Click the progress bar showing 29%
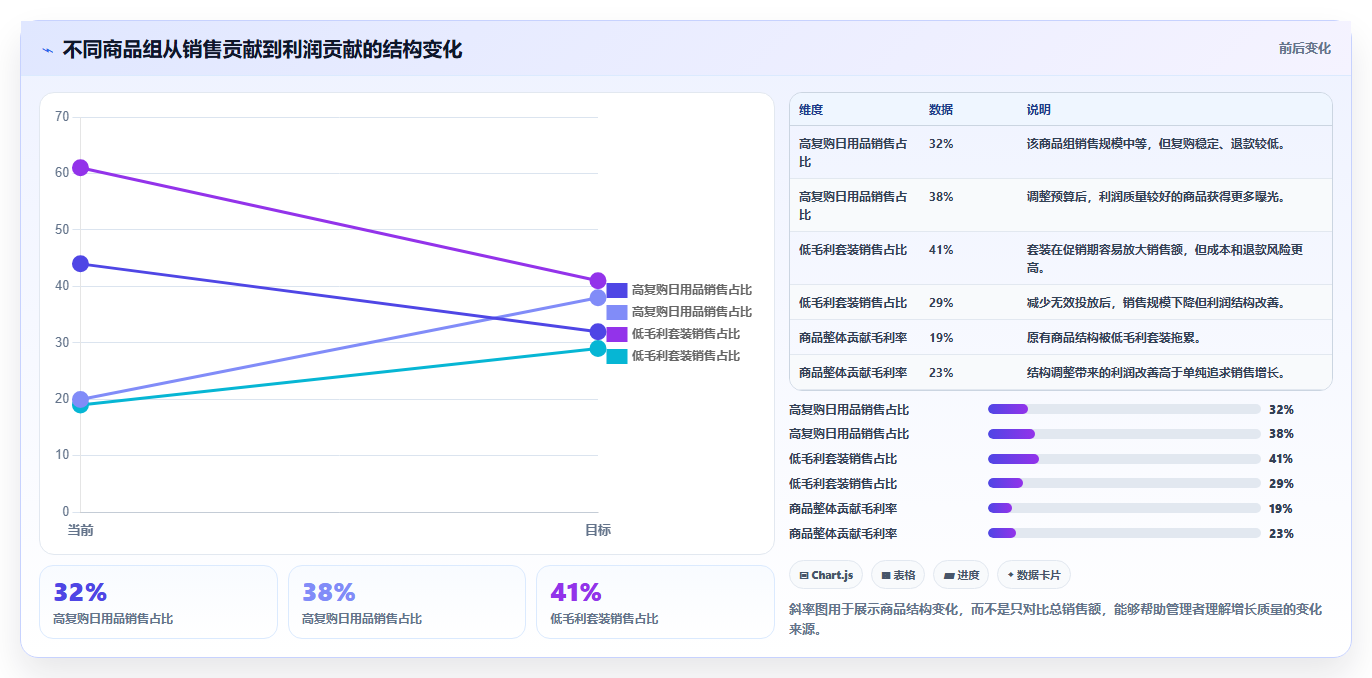The image size is (1372, 678). click(x=1124, y=483)
